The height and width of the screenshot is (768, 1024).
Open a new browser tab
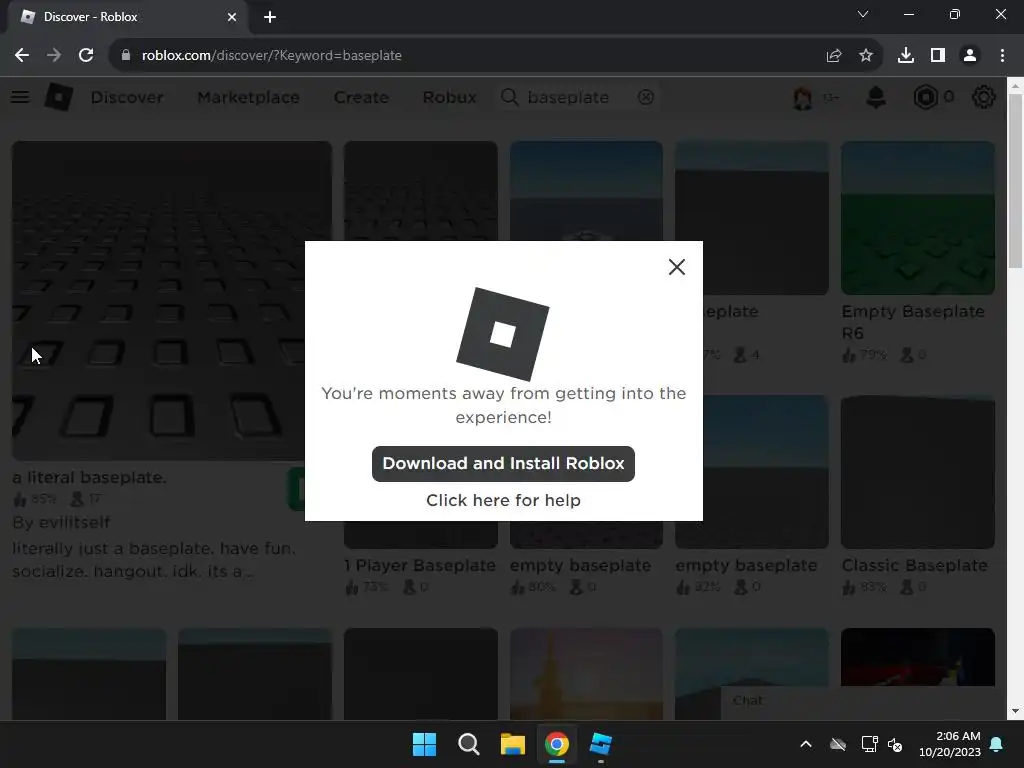270,17
